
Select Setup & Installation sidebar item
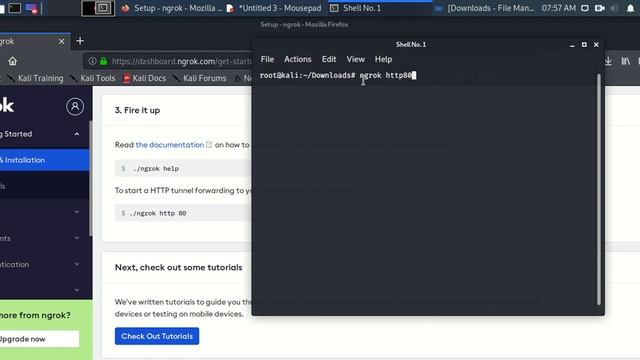pos(44,160)
